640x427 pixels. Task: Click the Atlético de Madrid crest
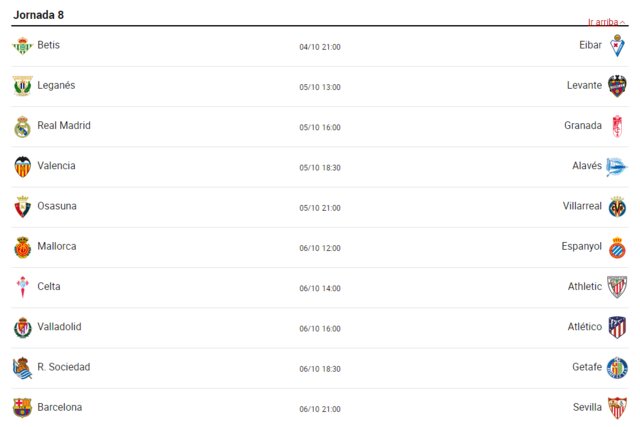(617, 327)
